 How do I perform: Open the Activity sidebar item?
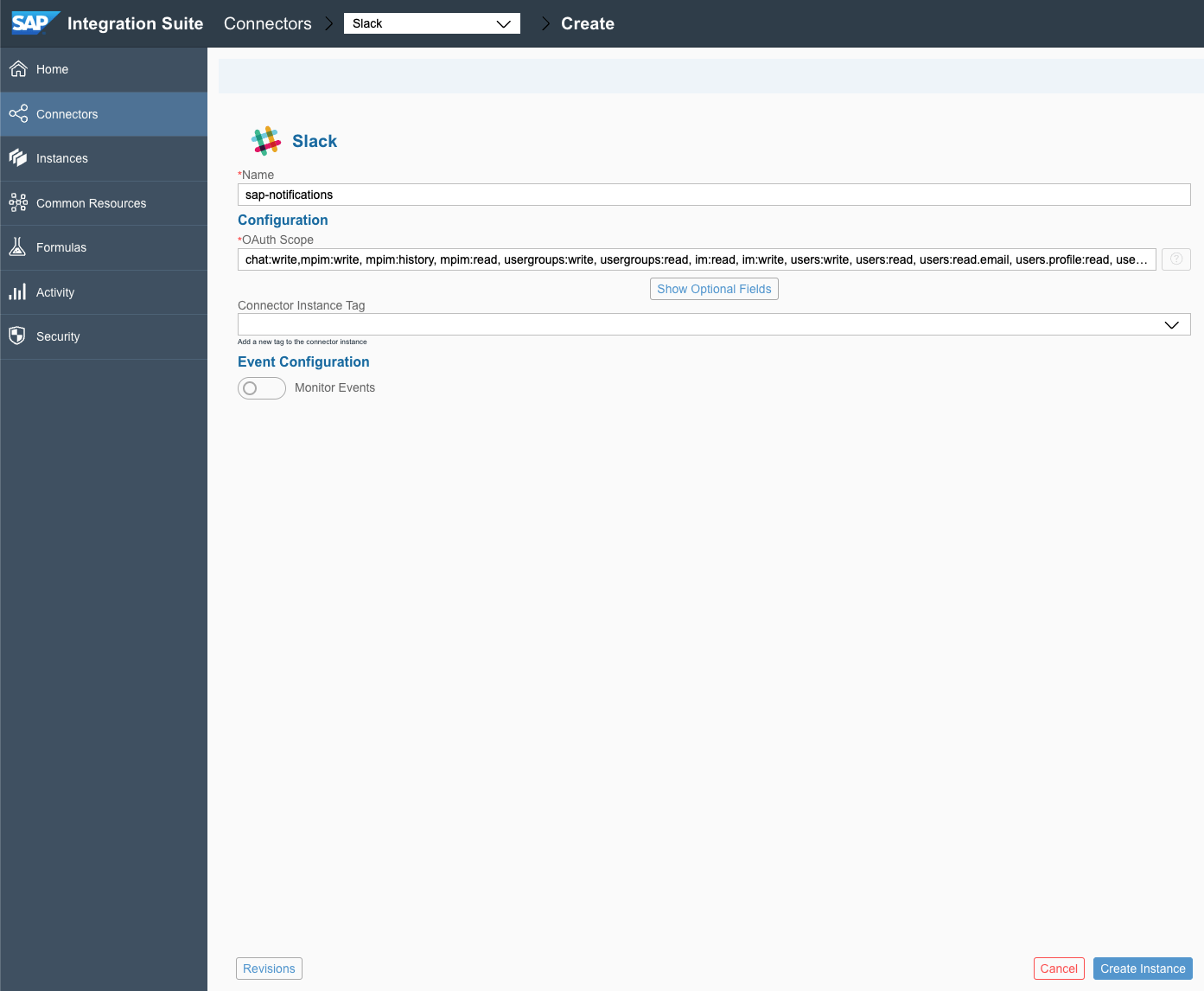tap(104, 292)
